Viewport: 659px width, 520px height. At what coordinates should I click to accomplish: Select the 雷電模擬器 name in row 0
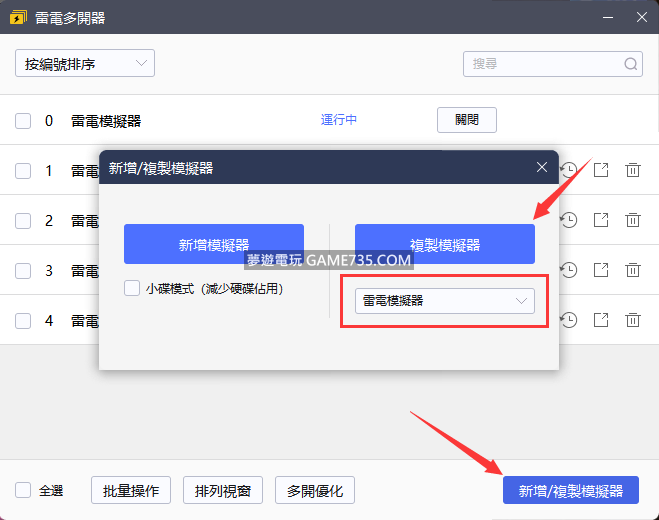(106, 121)
